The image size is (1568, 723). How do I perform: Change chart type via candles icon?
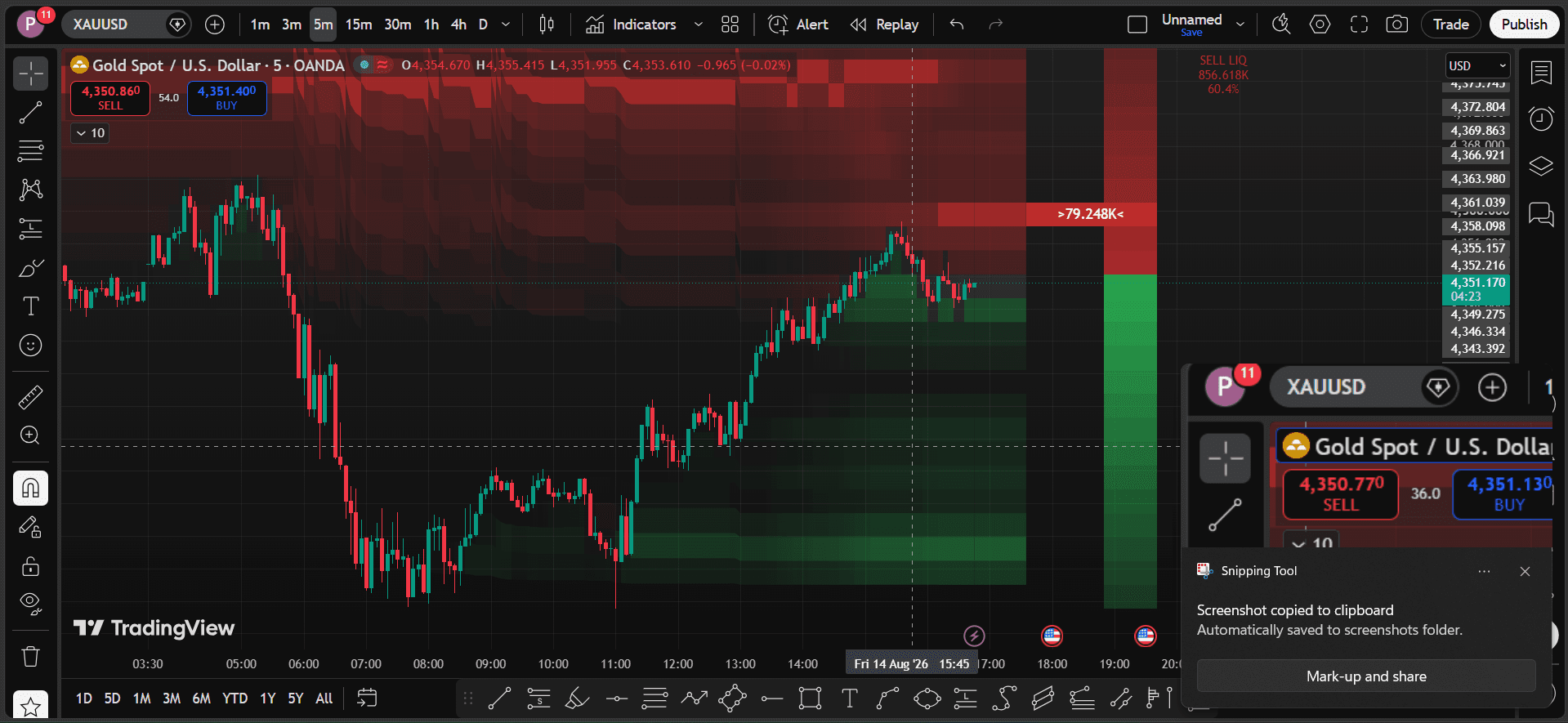tap(547, 25)
